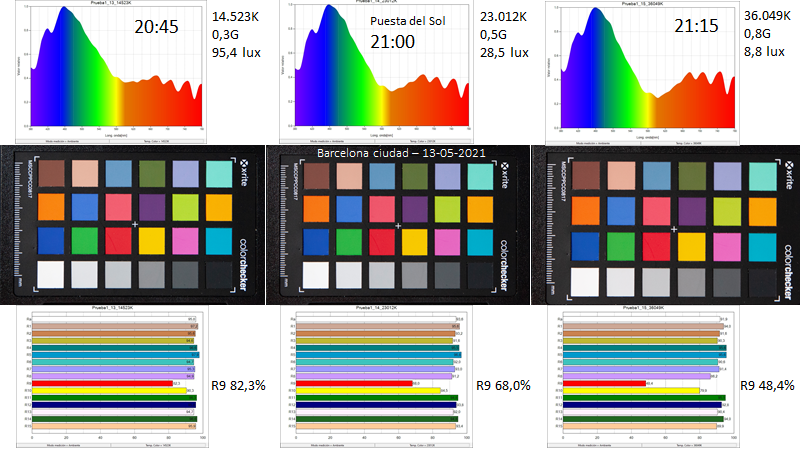This screenshot has height=450, width=800.
Task: Open the Prueba1_13_14523K CRI bar chart
Action: [x=112, y=376]
